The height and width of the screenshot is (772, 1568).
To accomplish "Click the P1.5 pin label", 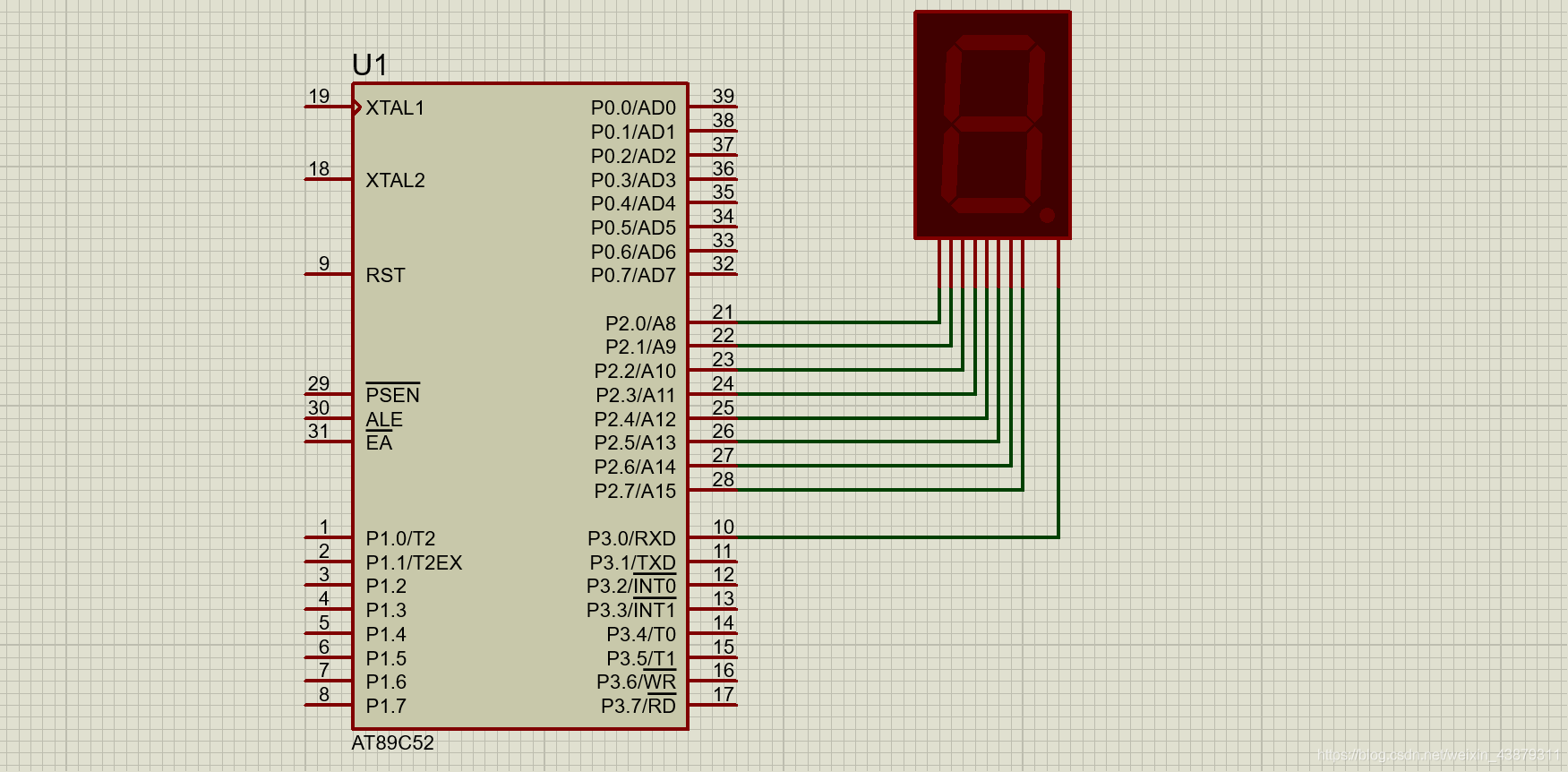I will pos(386,658).
